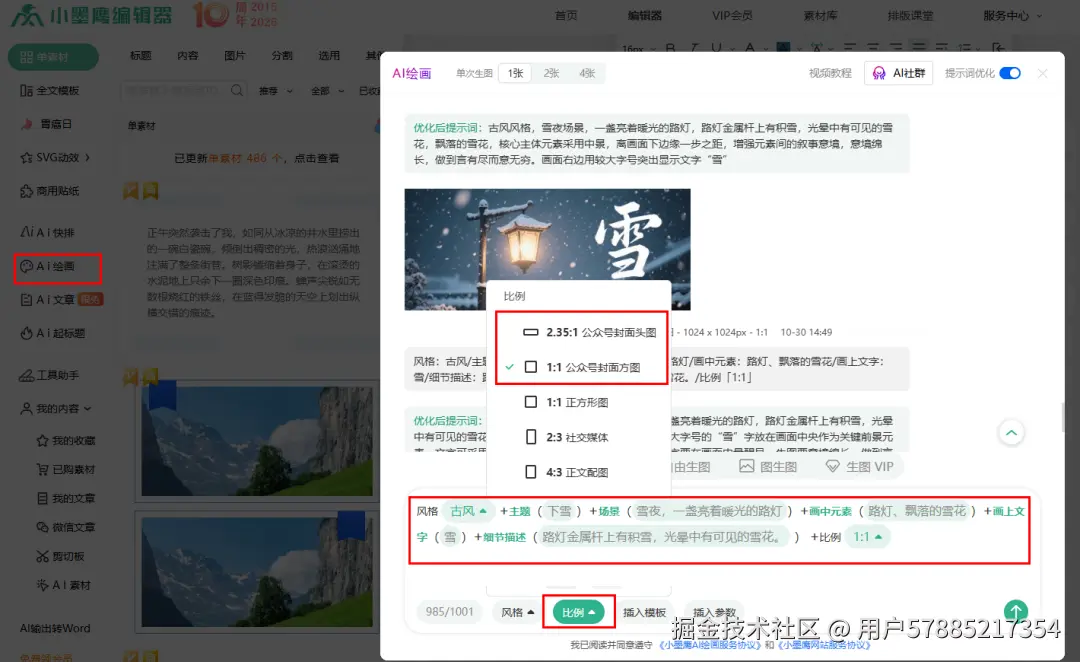The image size is (1080, 662).
Task: Collapse the 我的内容 section
Action: click(x=56, y=408)
